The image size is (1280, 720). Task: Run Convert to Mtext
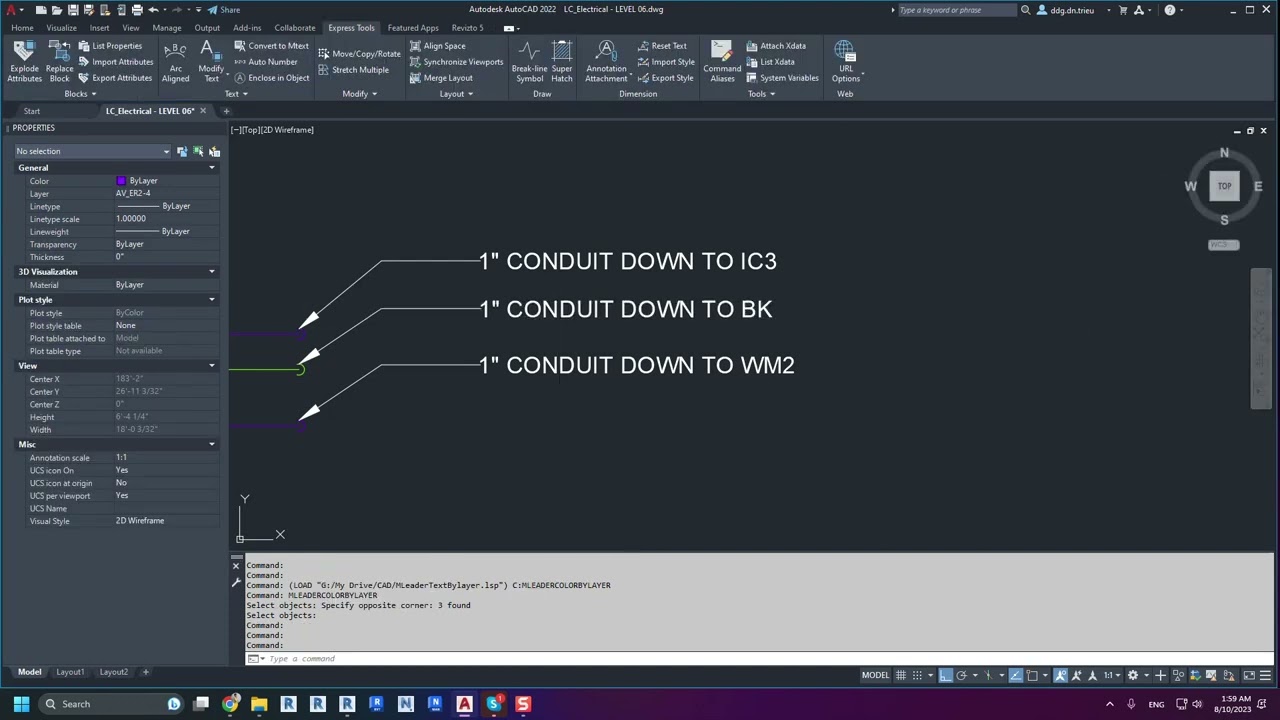(x=271, y=46)
